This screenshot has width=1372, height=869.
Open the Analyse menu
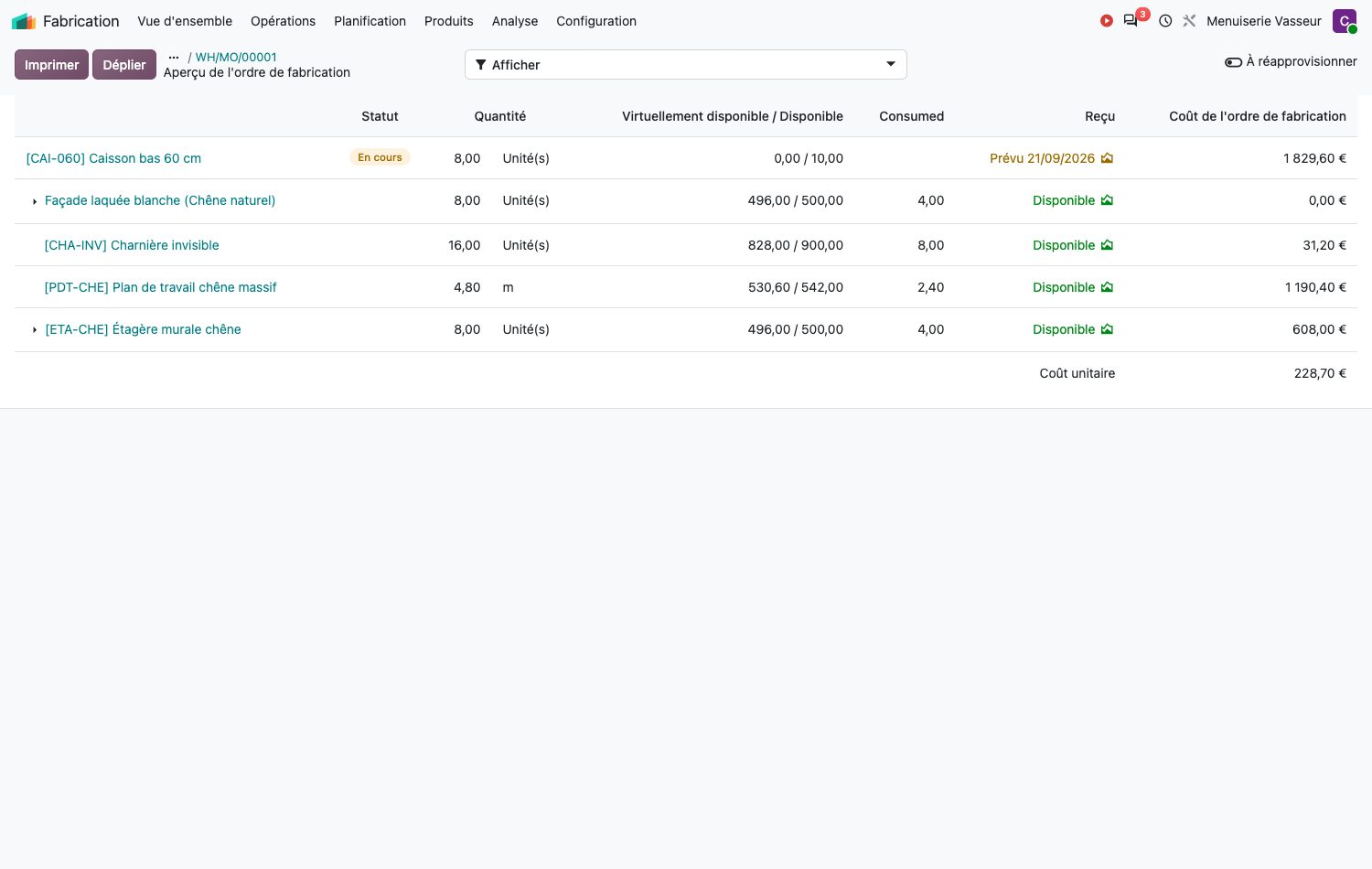click(515, 21)
